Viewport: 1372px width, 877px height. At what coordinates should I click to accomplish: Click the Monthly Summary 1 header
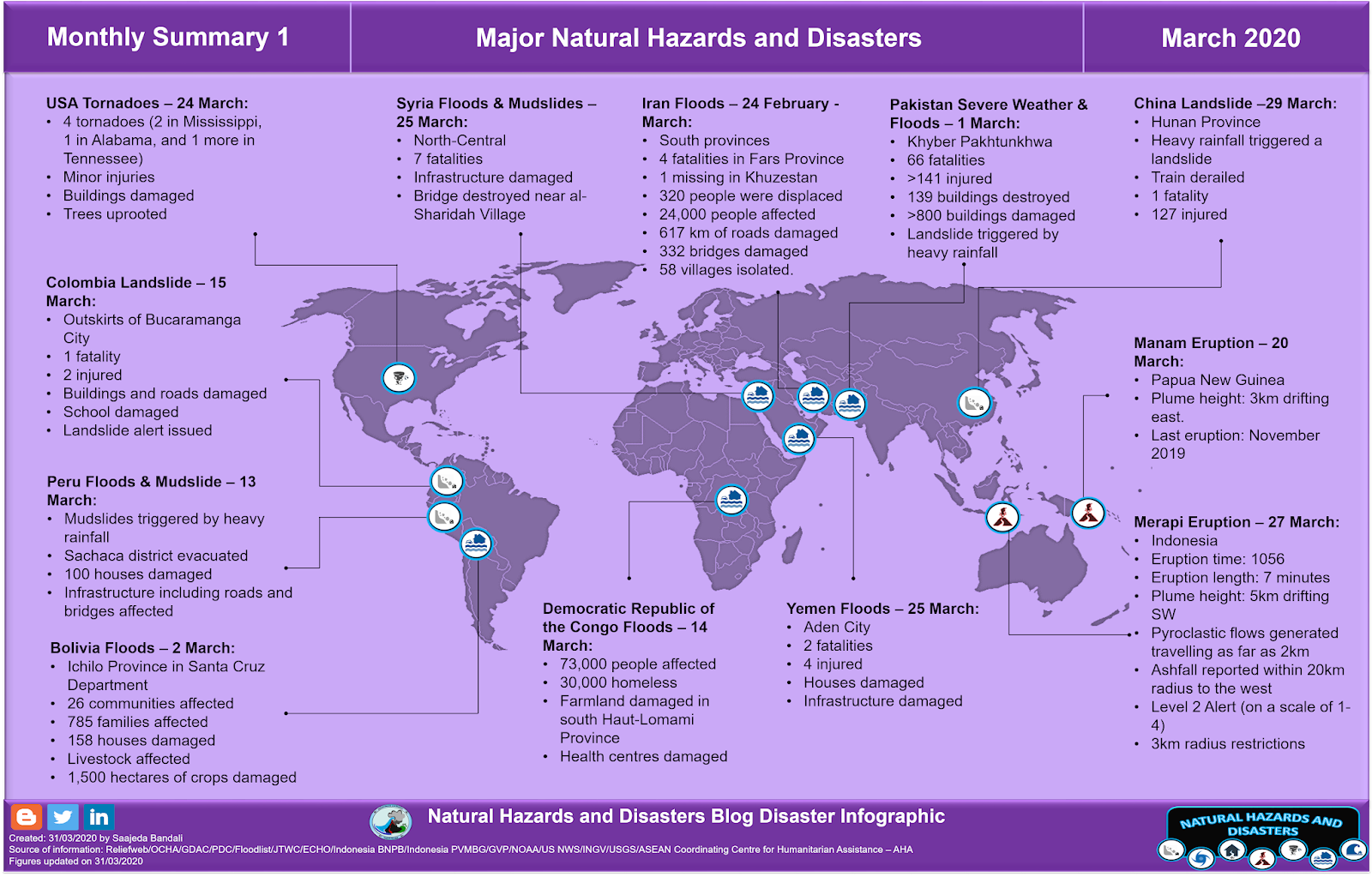(x=168, y=38)
